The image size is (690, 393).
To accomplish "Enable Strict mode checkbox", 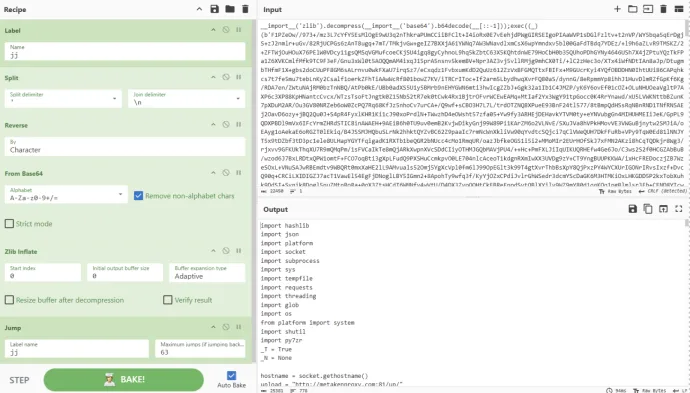I will [9, 224].
